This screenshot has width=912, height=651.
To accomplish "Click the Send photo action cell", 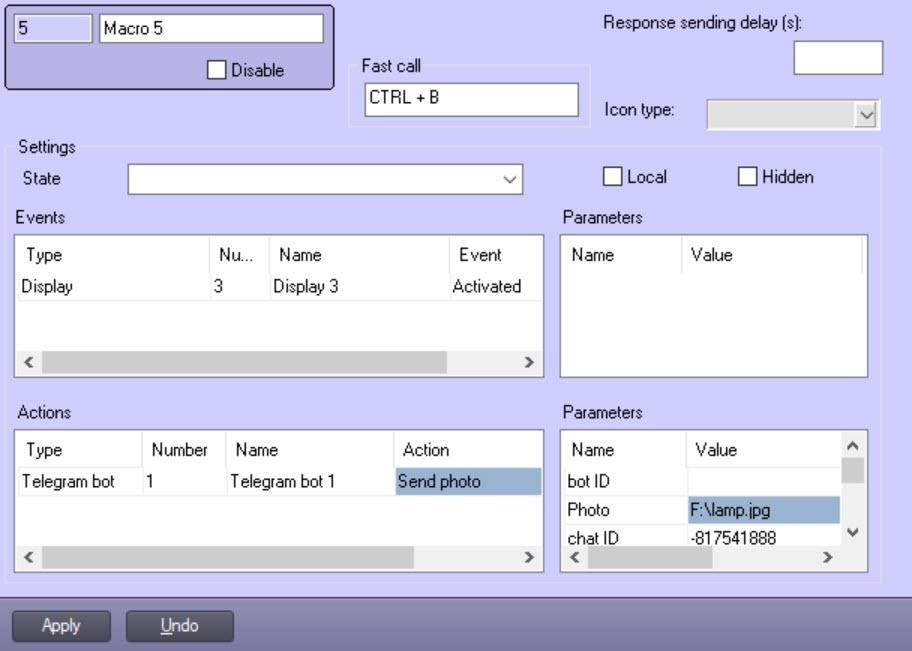I will pos(468,481).
